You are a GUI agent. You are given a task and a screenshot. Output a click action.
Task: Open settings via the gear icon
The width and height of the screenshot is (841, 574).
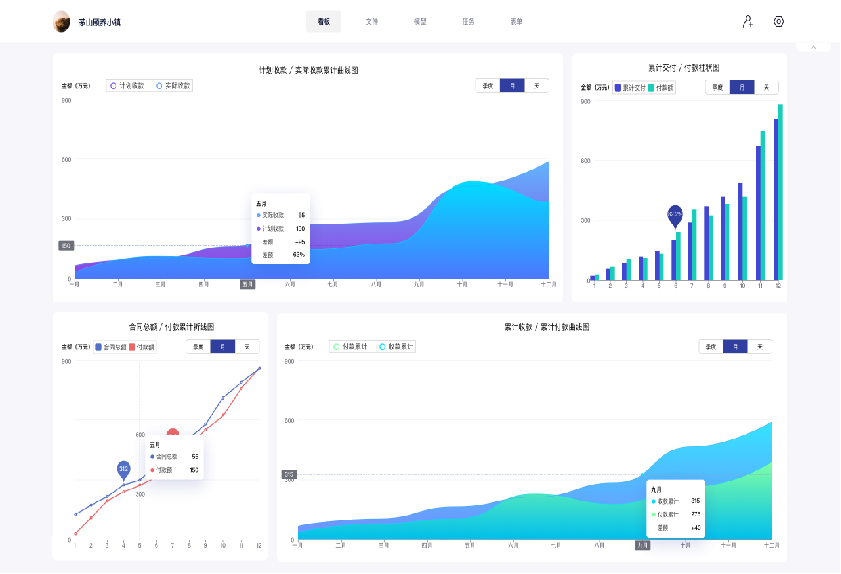point(779,21)
